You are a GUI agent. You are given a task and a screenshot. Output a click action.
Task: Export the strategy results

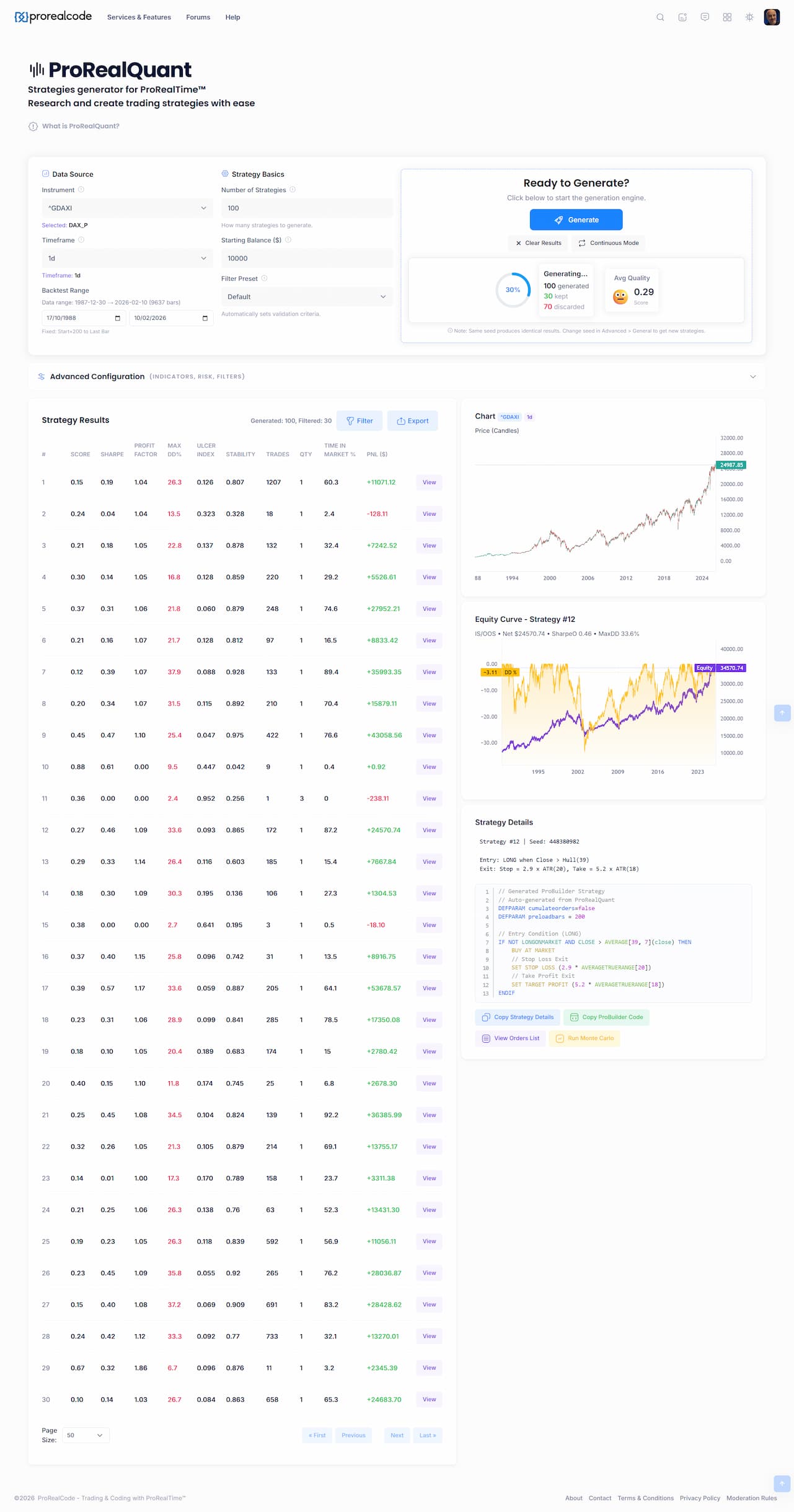click(413, 421)
